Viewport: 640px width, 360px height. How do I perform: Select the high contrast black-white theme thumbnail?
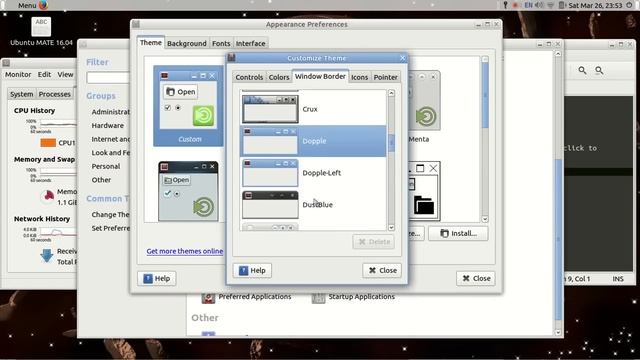(424, 191)
